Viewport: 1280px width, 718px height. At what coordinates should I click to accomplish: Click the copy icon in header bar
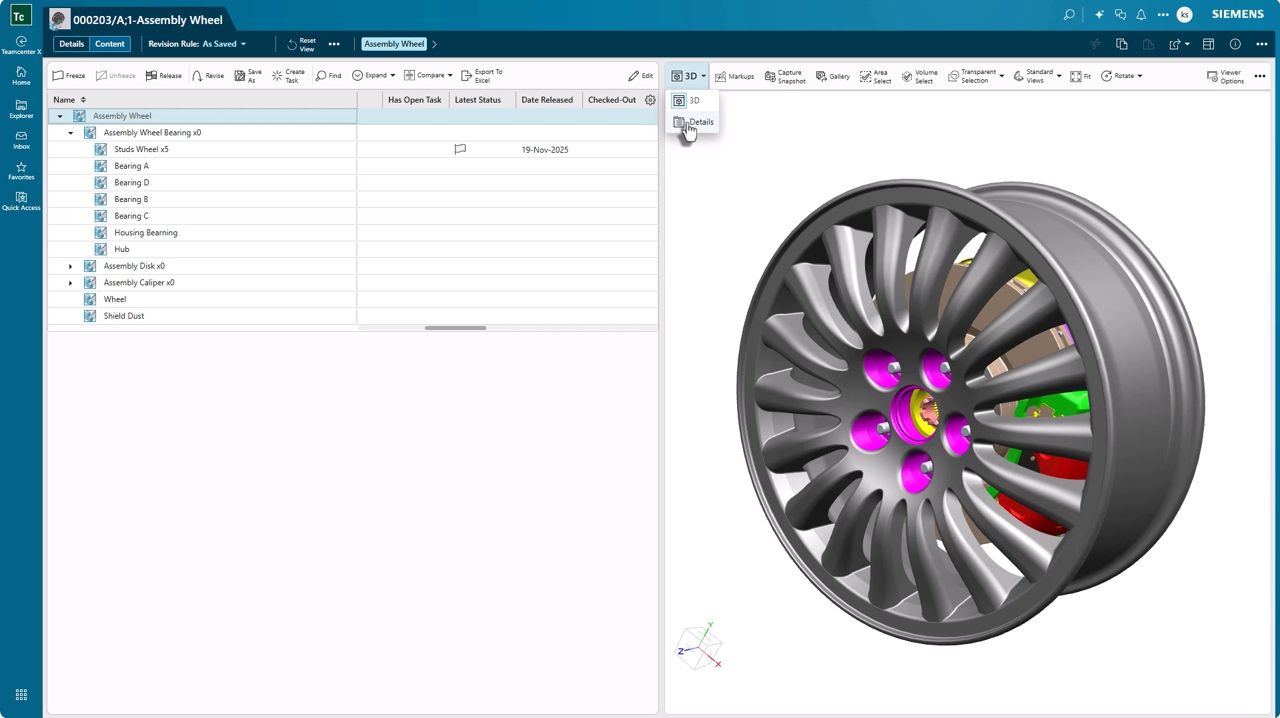coord(1122,44)
